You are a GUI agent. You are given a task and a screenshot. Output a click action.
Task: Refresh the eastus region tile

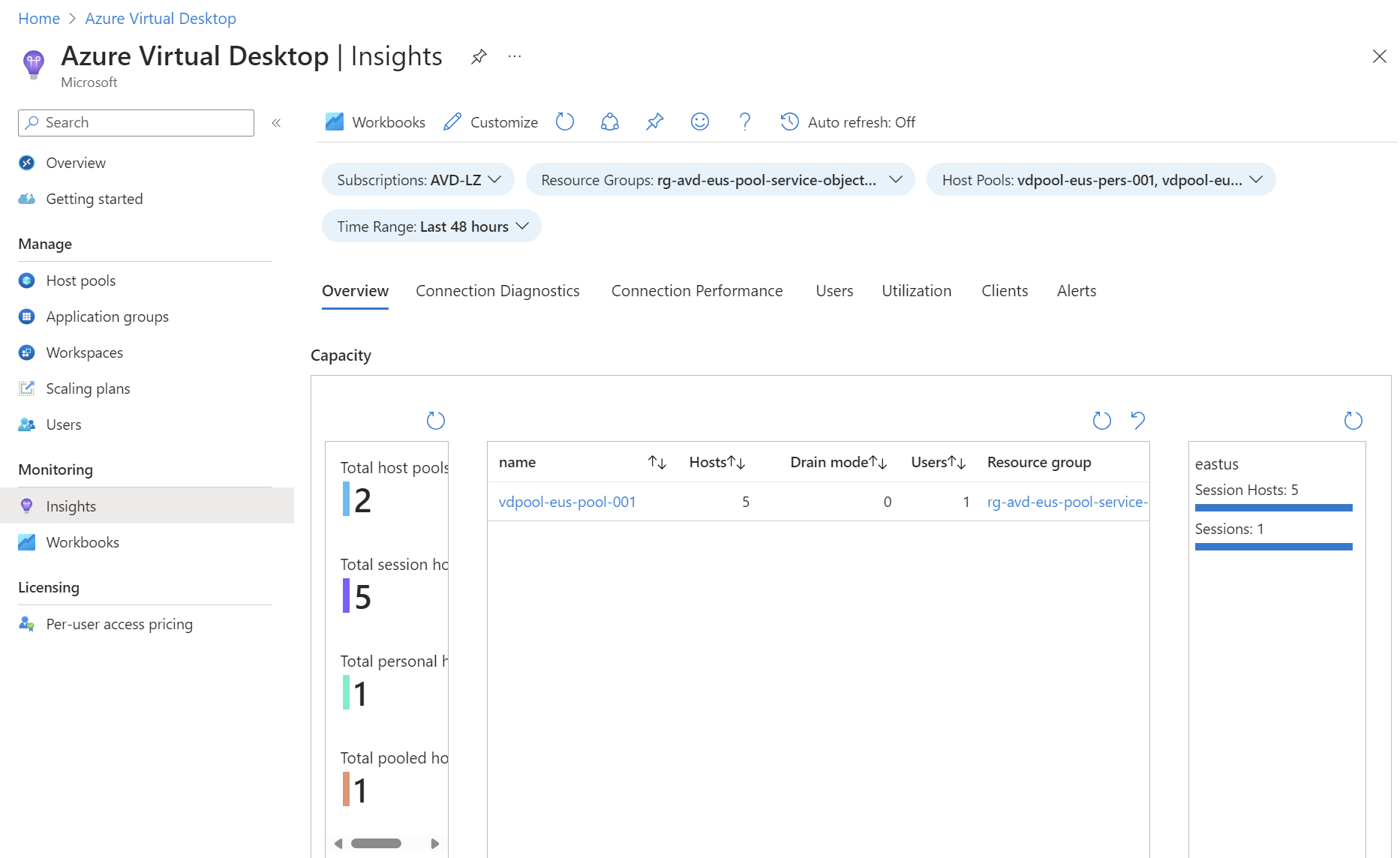click(x=1353, y=421)
